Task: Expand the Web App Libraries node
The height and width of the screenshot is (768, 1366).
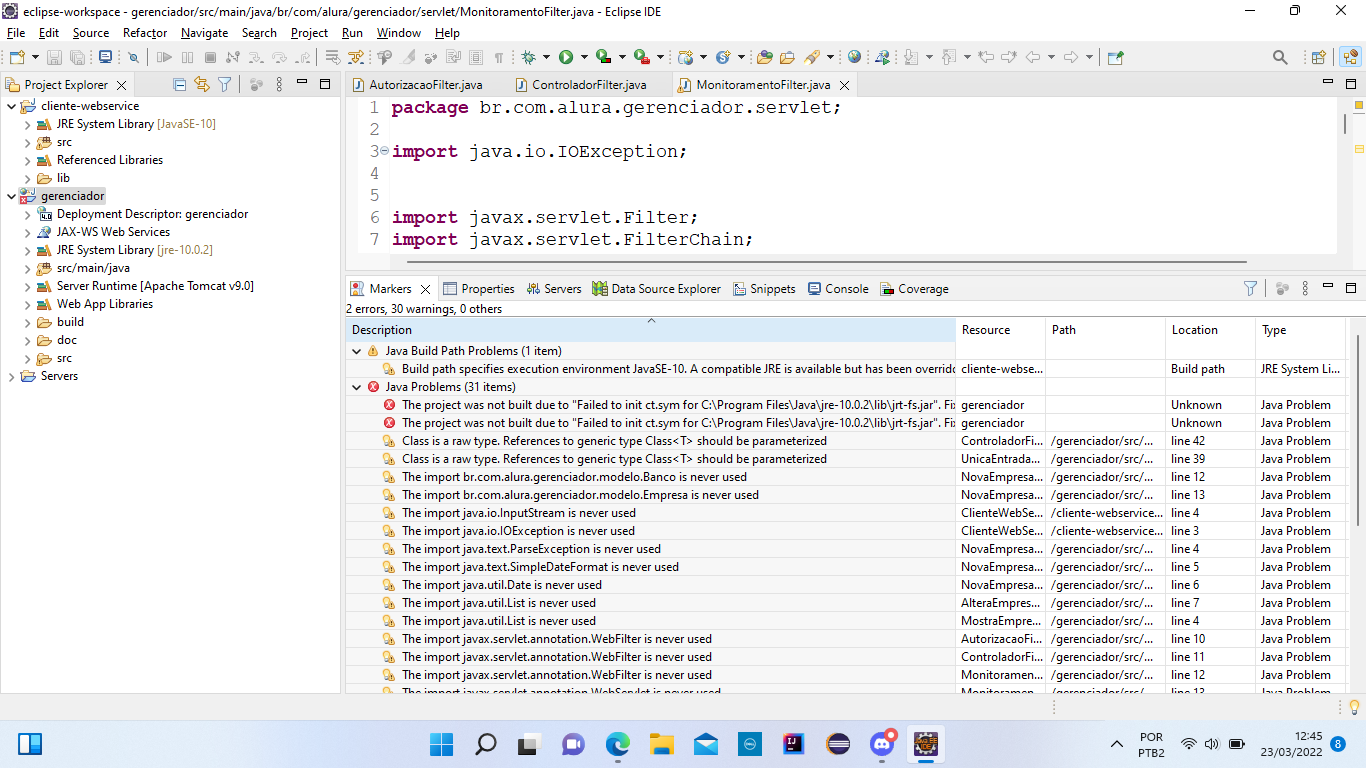Action: pos(28,304)
